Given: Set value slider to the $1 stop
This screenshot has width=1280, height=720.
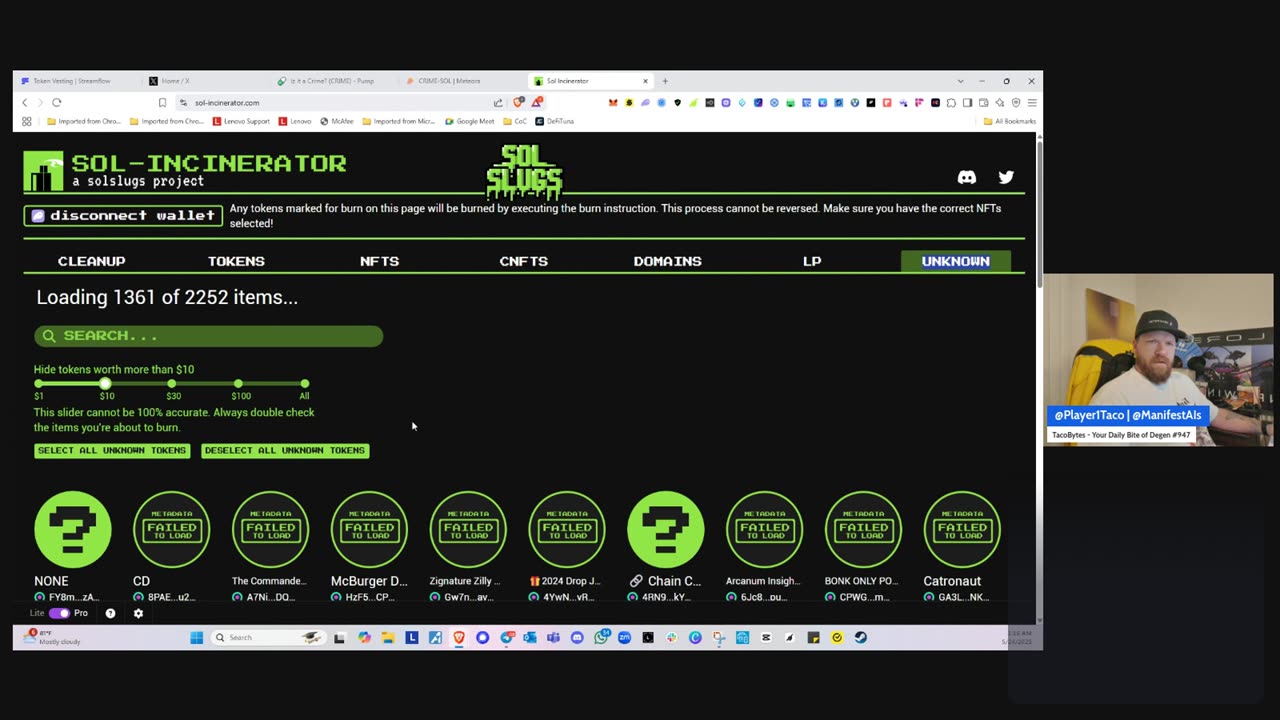Looking at the screenshot, I should (x=39, y=384).
